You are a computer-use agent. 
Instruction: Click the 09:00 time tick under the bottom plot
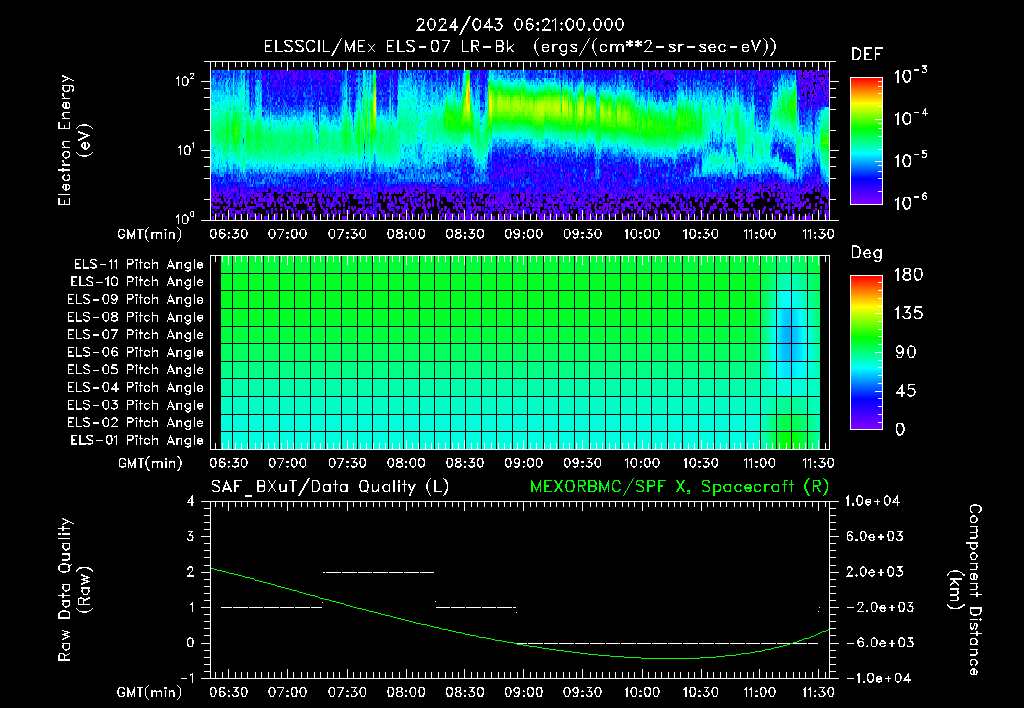coord(523,692)
